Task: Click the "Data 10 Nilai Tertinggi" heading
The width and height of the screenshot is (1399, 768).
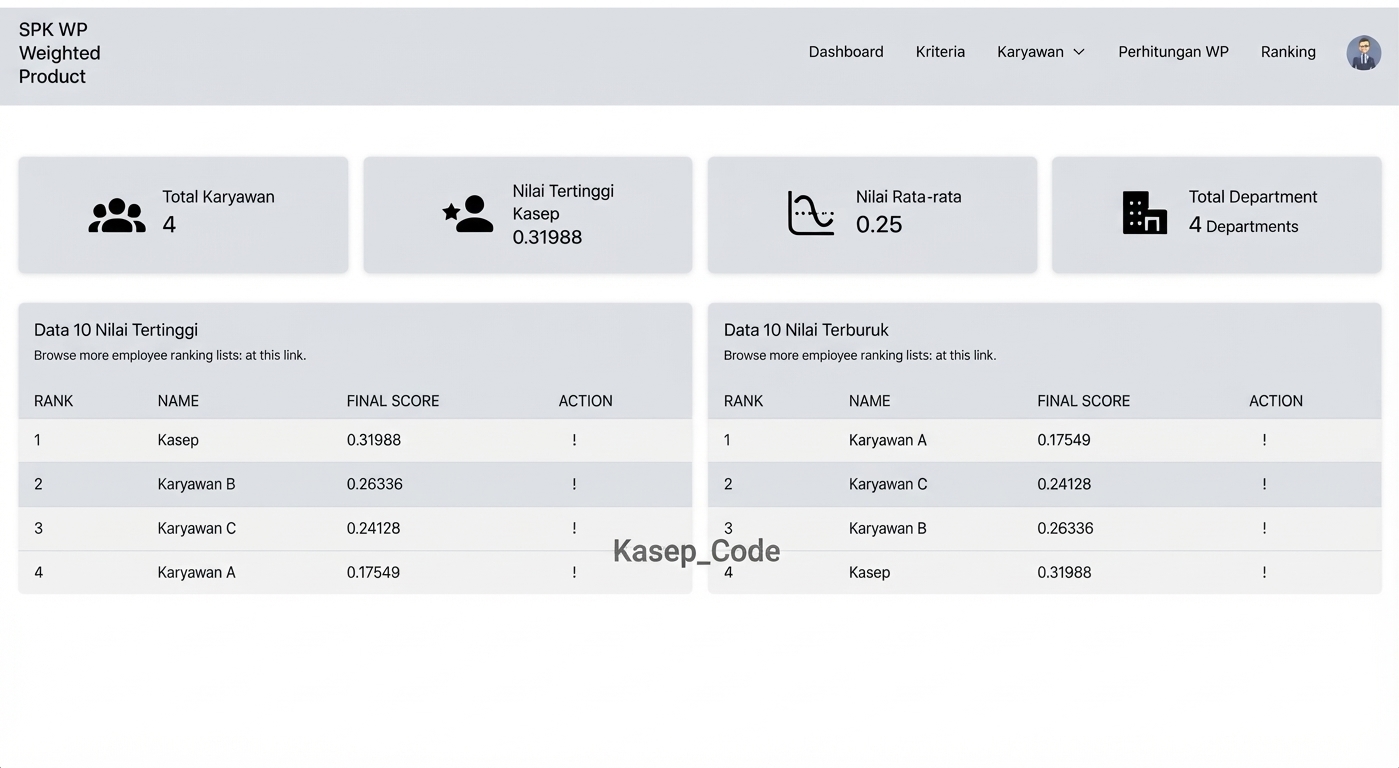Action: [116, 330]
